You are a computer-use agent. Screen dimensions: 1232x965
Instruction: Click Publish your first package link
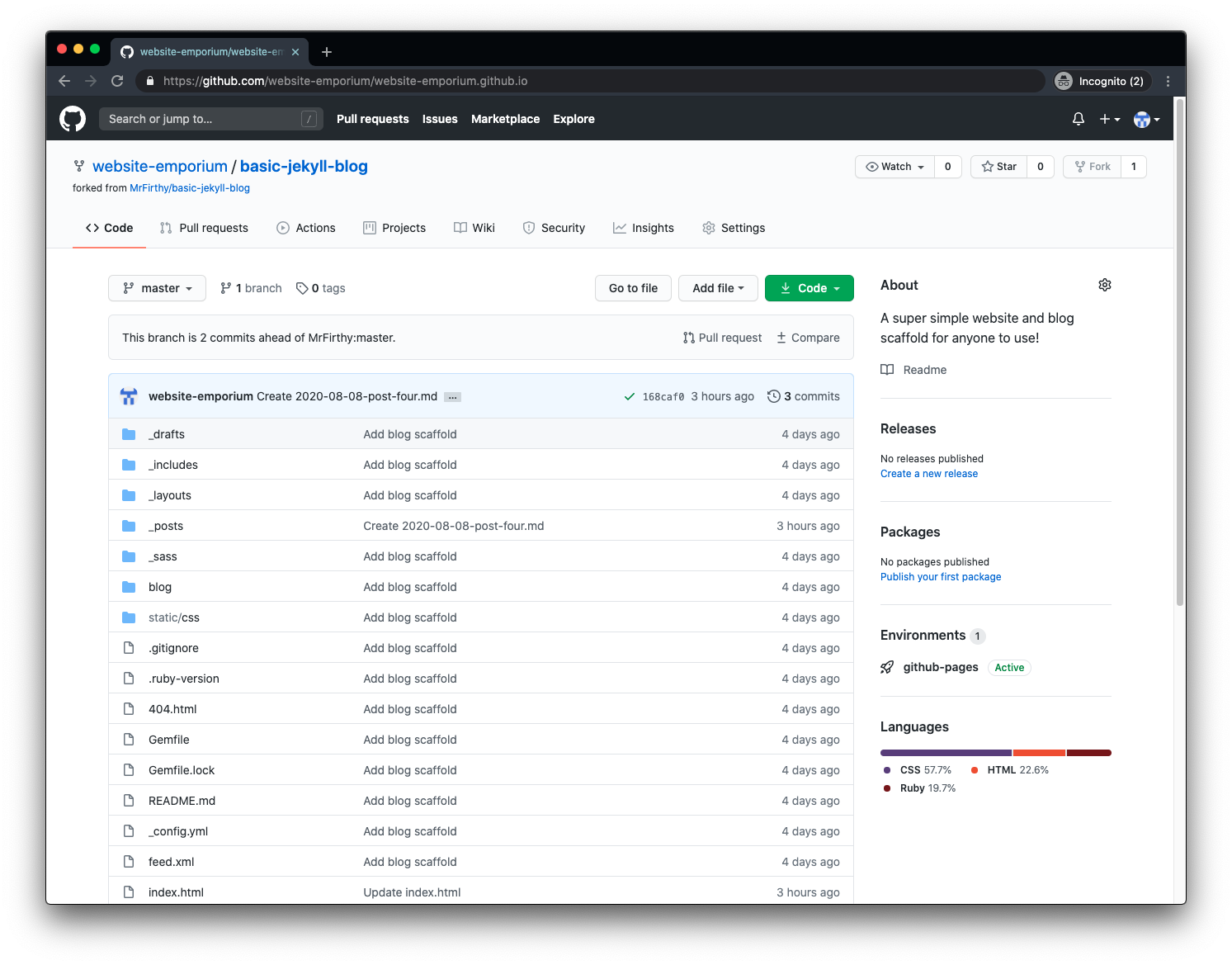(941, 577)
